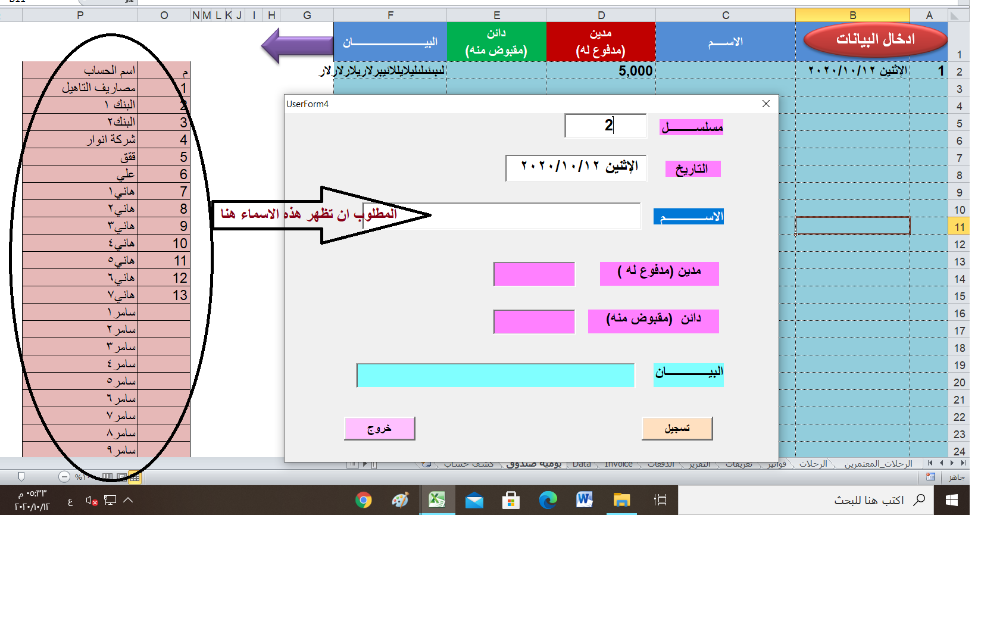Image resolution: width=1000 pixels, height=625 pixels.
Task: Click the network tray icon
Action: pos(110,501)
